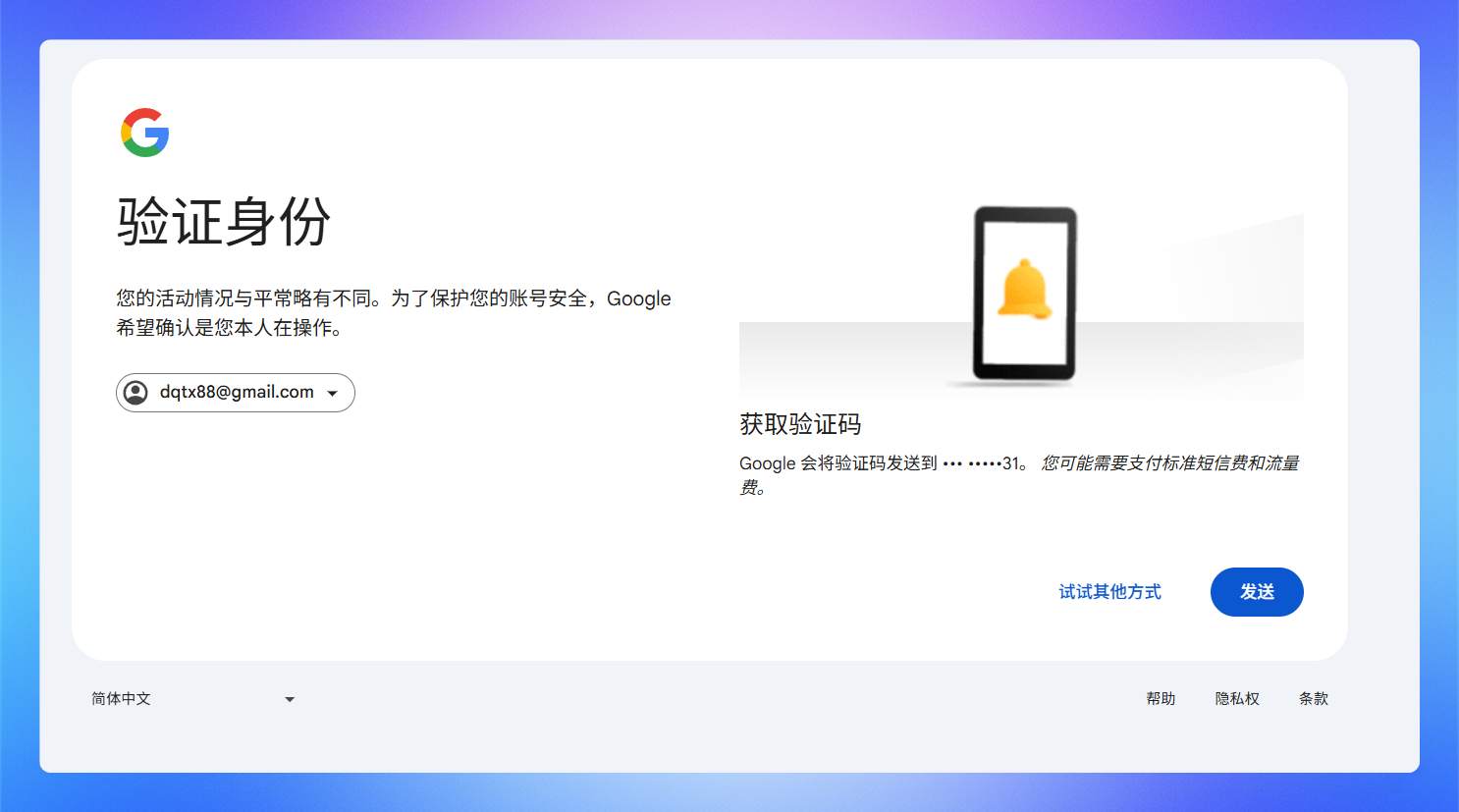This screenshot has width=1459, height=812.
Task: Click the Google logo icon
Action: (145, 133)
